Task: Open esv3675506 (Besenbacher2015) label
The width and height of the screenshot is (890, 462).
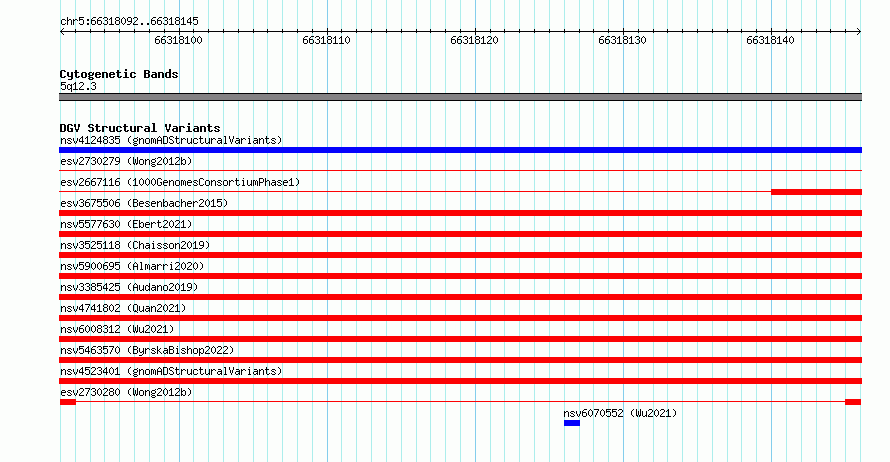Action: pos(144,203)
